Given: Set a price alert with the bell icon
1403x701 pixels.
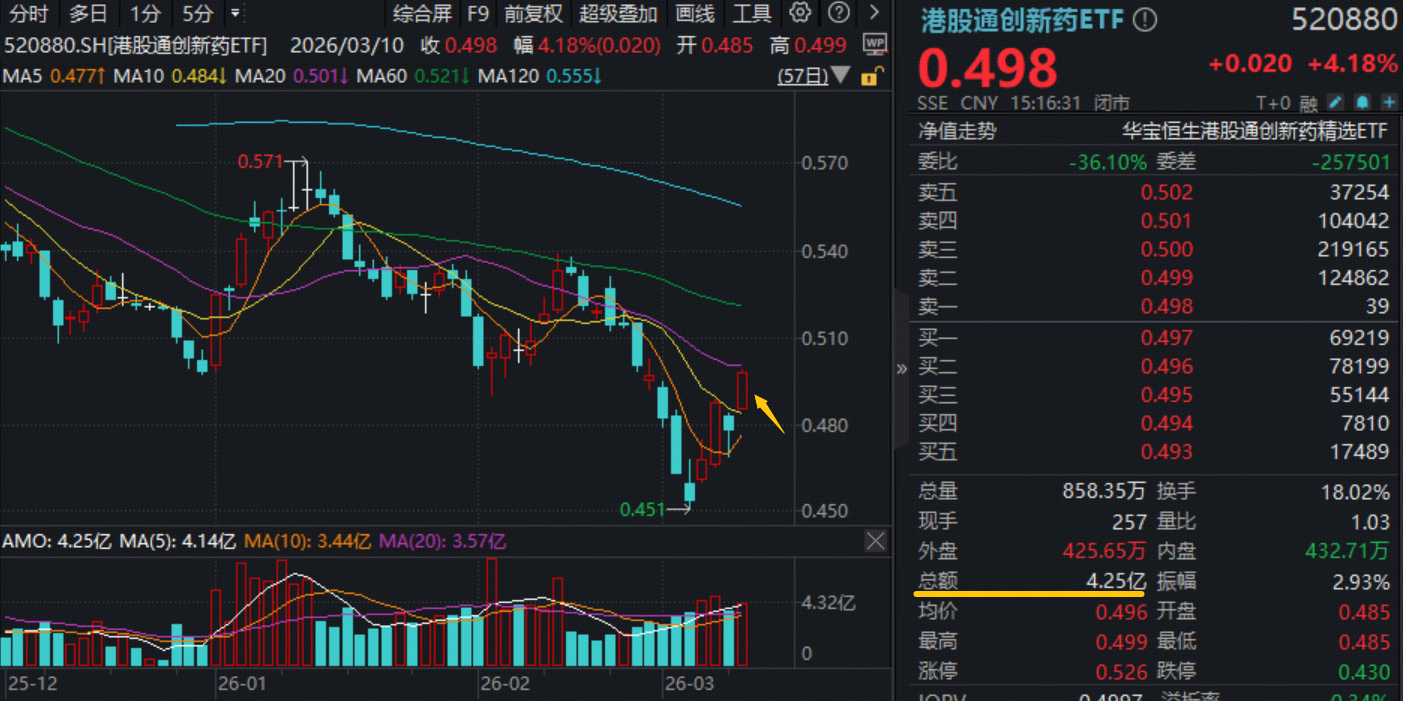Looking at the screenshot, I should click(1363, 102).
